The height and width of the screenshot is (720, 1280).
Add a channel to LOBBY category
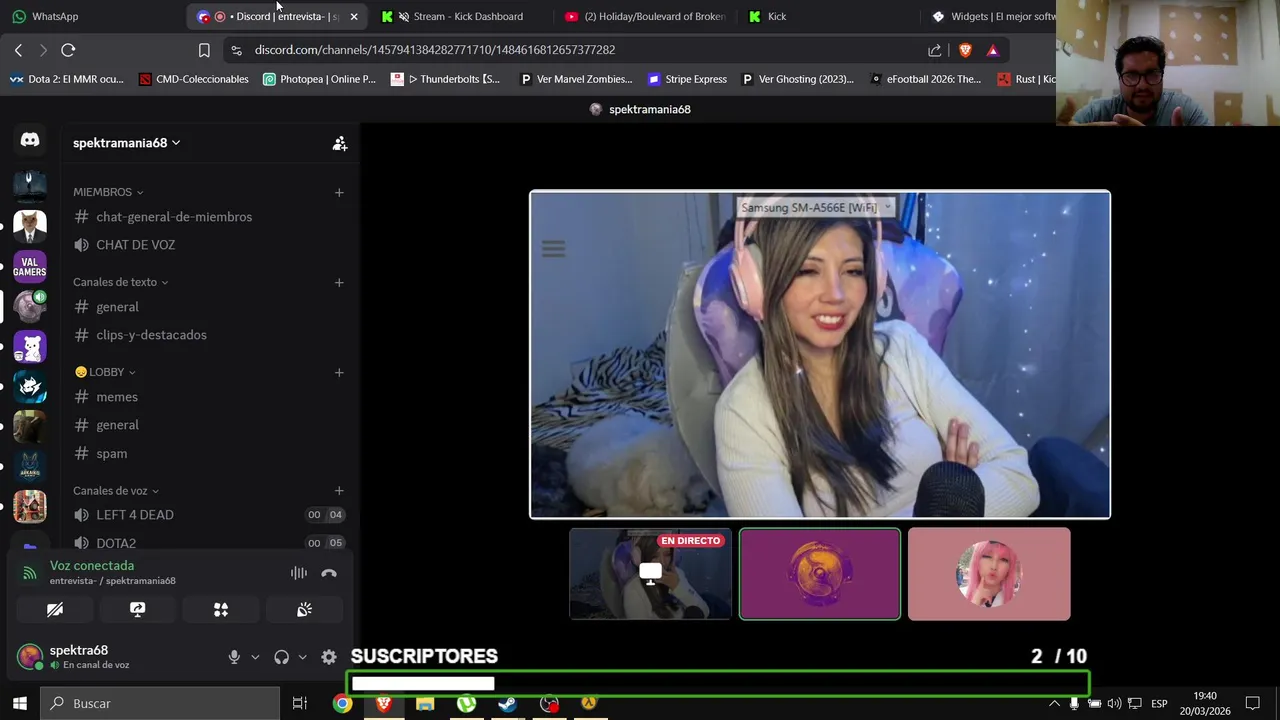point(339,372)
